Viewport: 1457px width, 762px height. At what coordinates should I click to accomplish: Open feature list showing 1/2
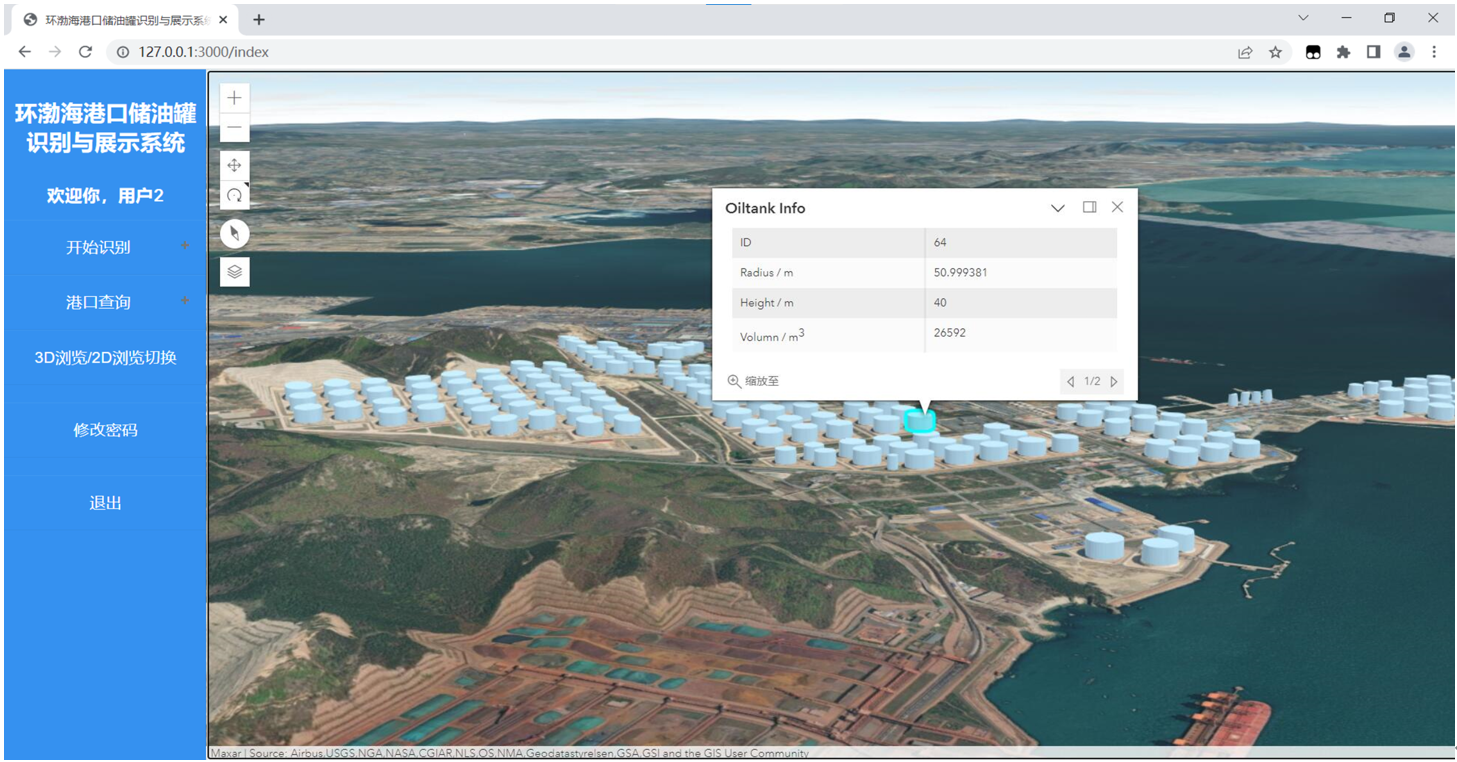pyautogui.click(x=1092, y=381)
